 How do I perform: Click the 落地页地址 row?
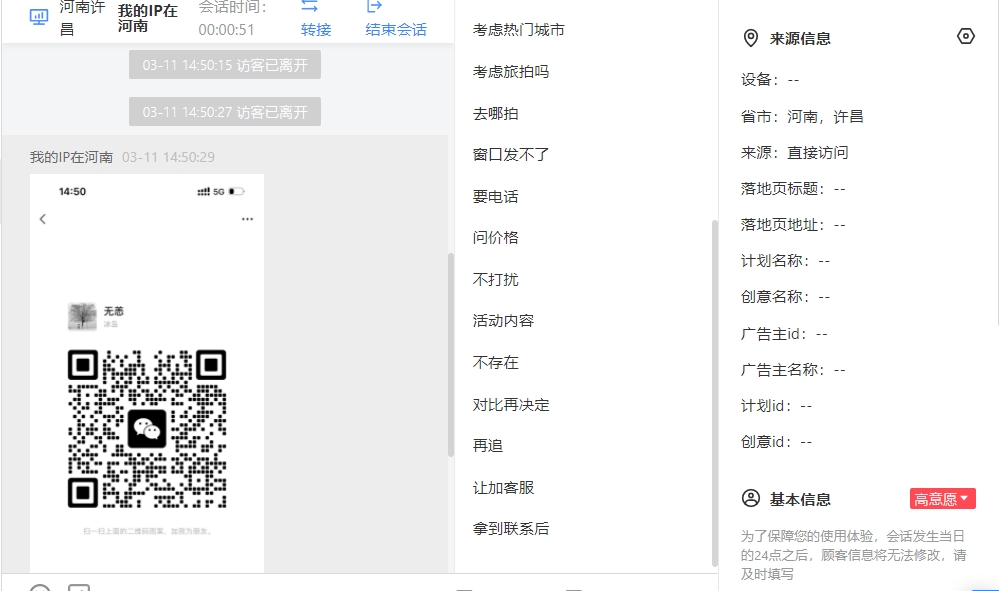tap(793, 225)
